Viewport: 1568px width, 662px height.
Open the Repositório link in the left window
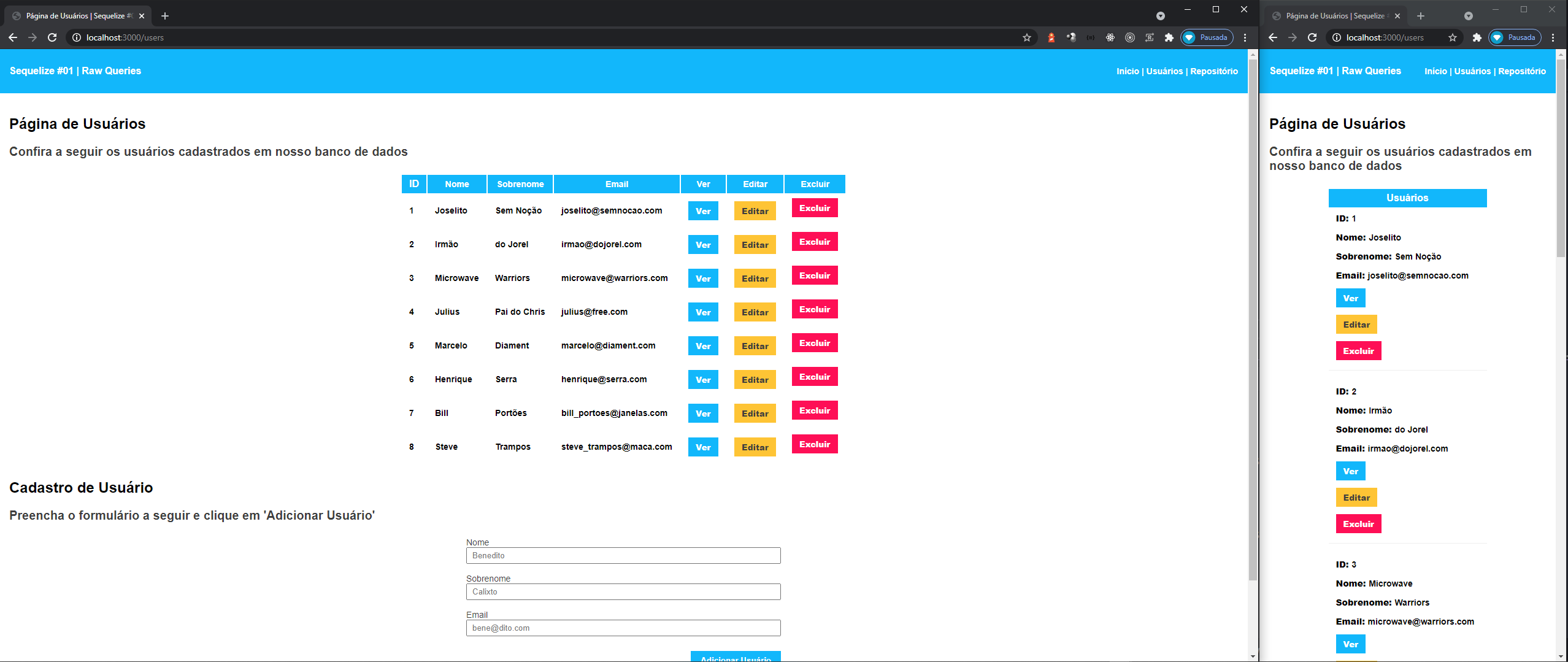(1214, 71)
